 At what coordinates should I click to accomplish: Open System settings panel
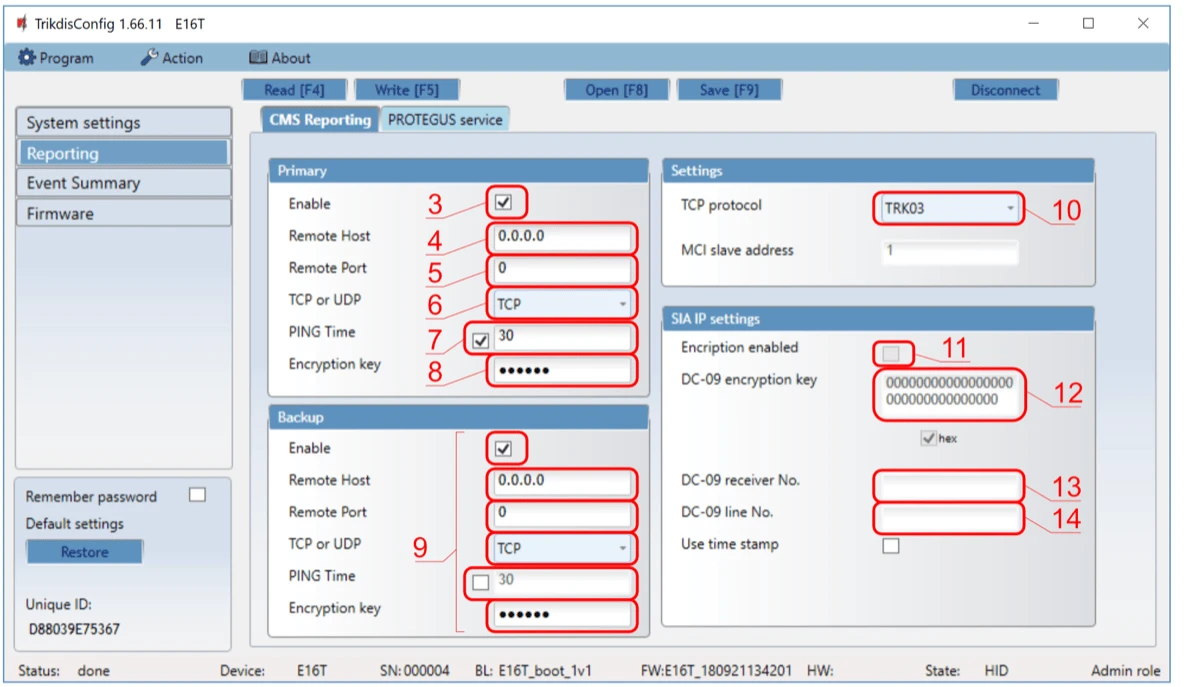click(123, 122)
